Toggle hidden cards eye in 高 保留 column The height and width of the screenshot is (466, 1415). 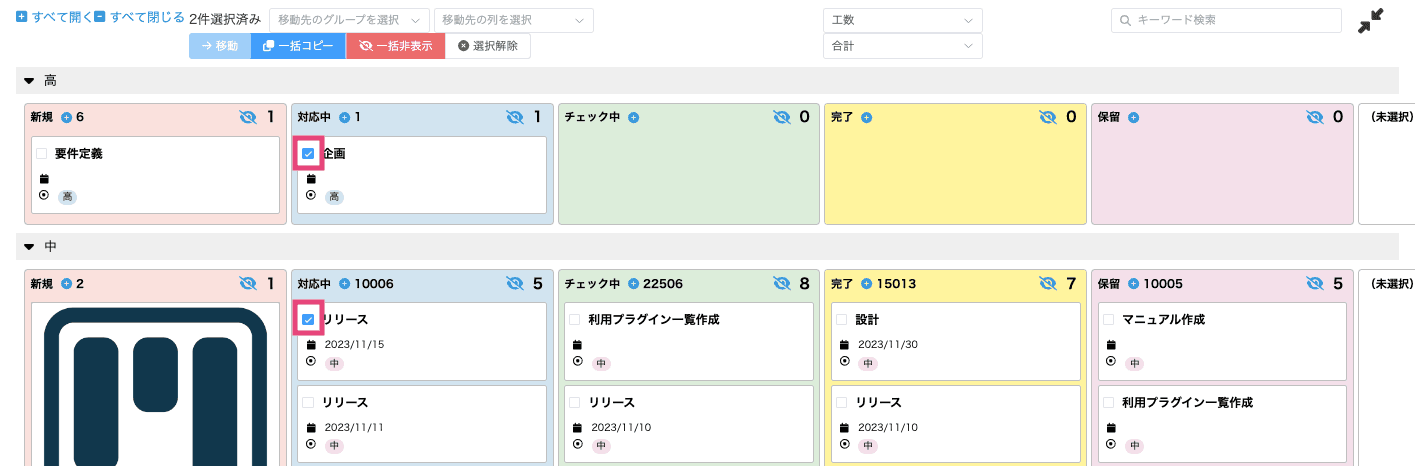1315,117
